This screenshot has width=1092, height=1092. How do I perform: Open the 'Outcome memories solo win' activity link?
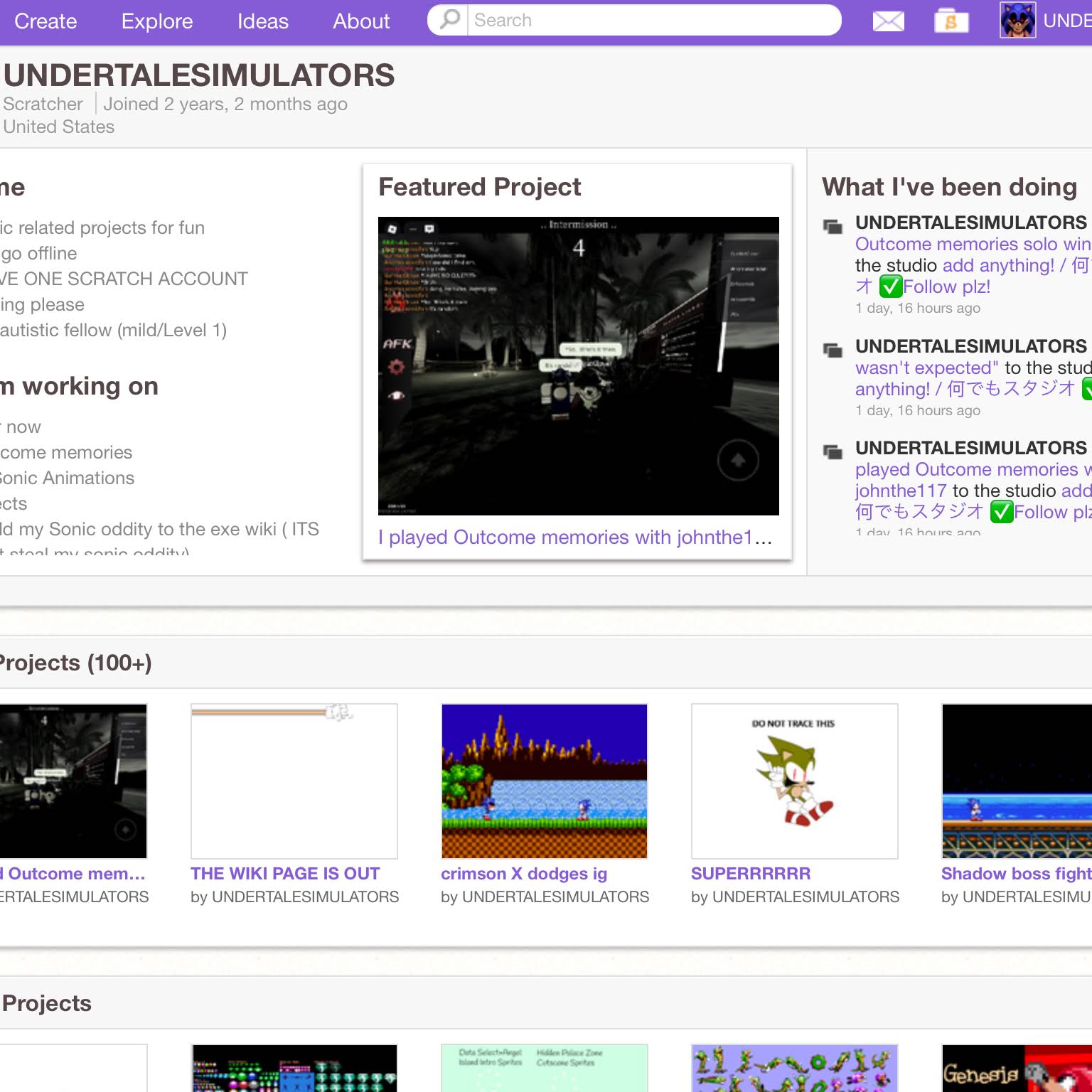(x=973, y=244)
